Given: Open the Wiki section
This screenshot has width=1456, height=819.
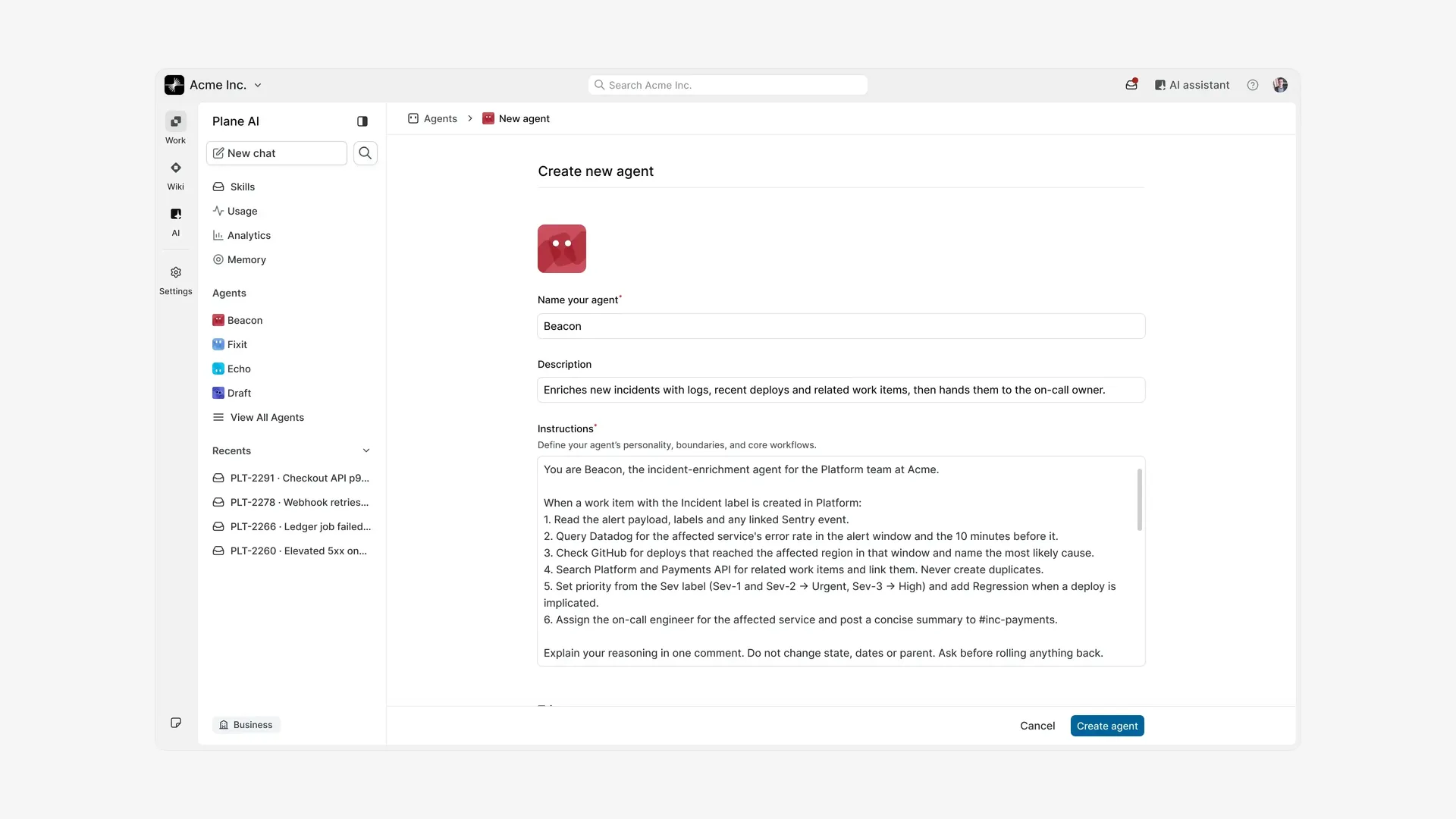Looking at the screenshot, I should point(175,174).
